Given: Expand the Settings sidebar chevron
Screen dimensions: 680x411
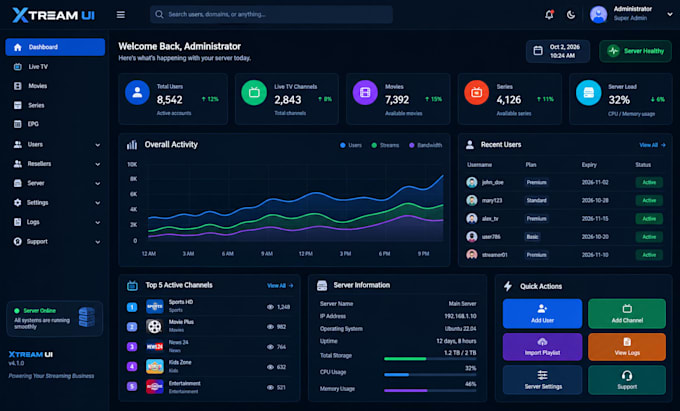Looking at the screenshot, I should click(98, 203).
